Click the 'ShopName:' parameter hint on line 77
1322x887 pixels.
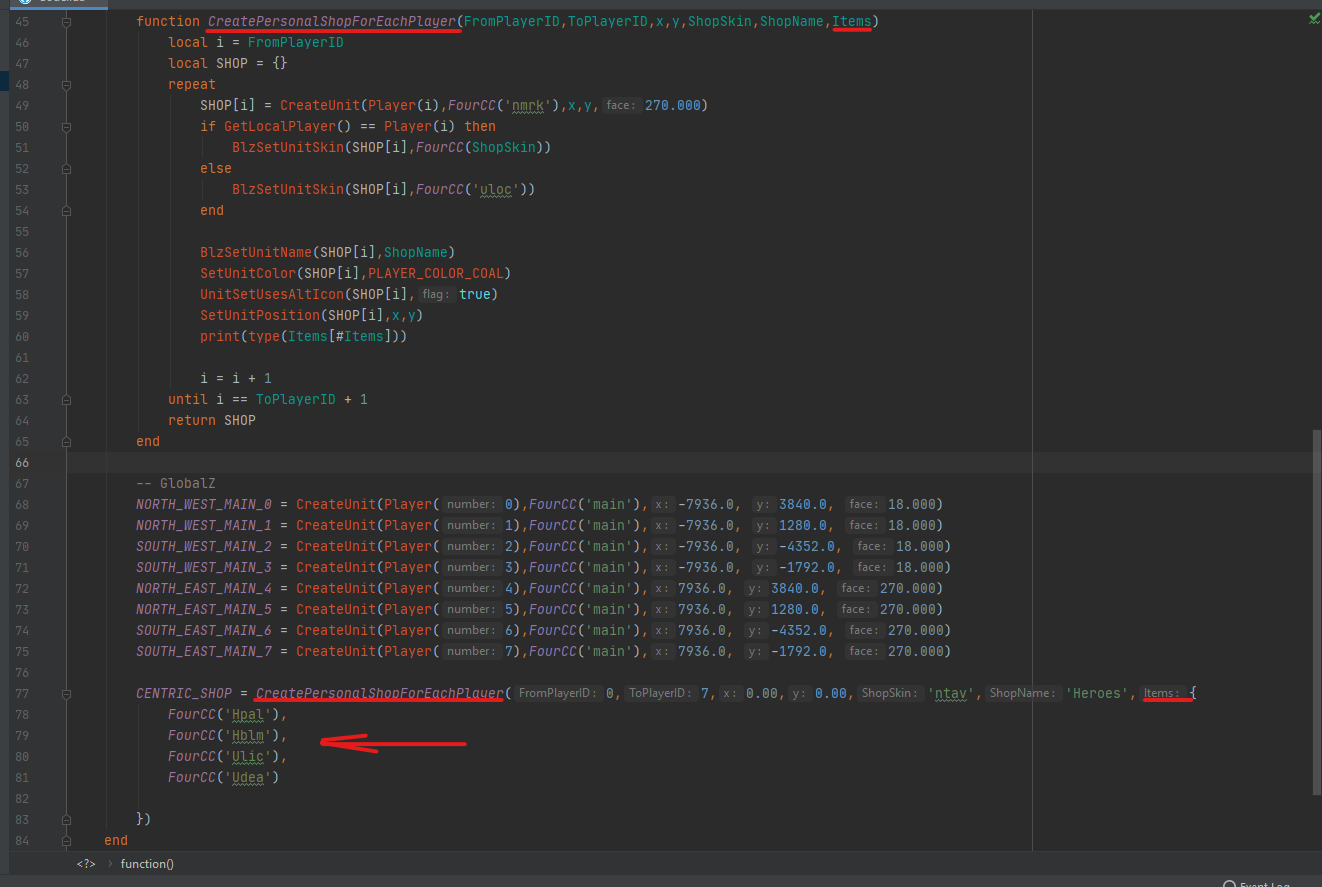point(1025,694)
